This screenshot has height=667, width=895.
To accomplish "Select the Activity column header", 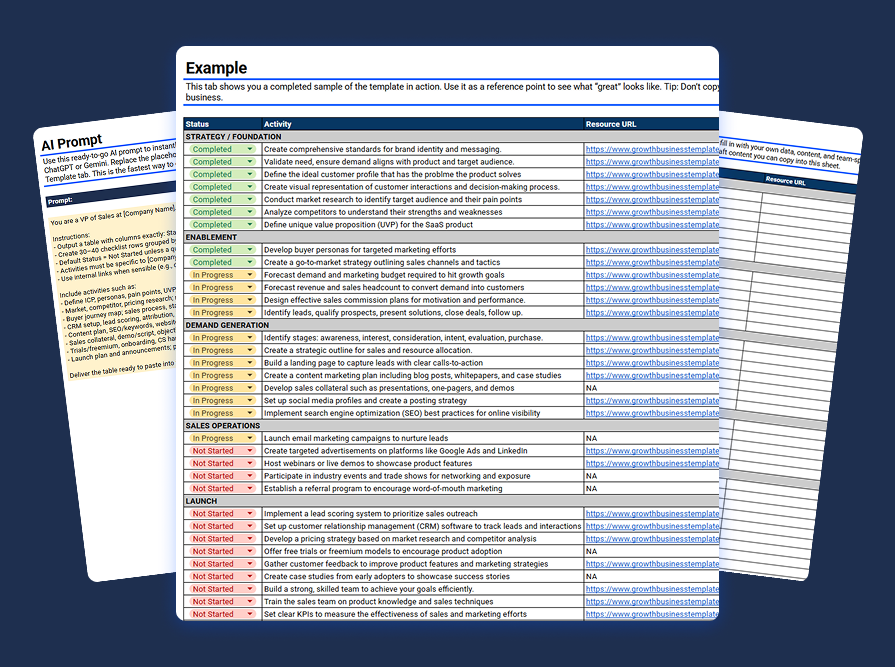I will click(x=422, y=124).
